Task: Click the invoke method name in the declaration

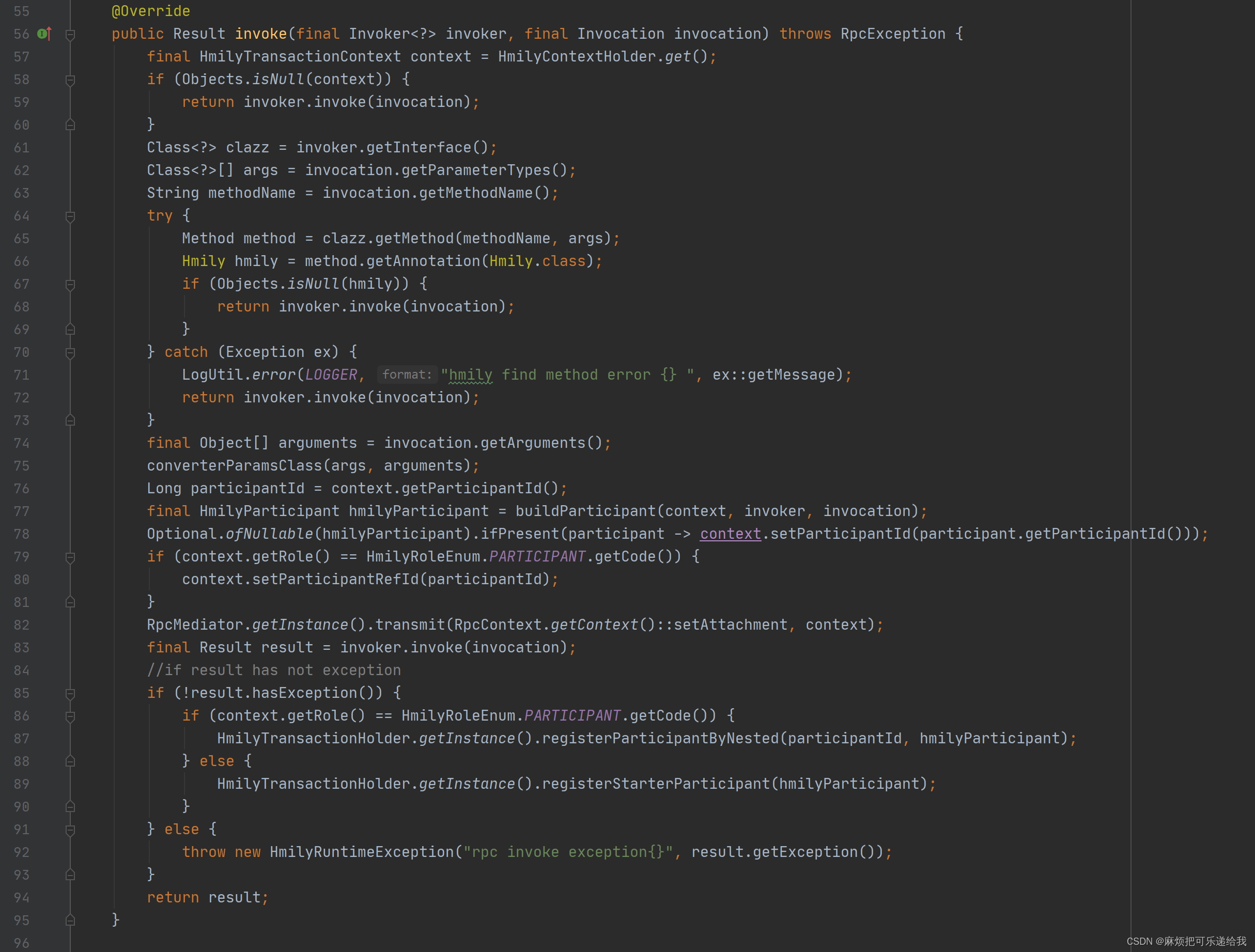Action: [x=261, y=34]
